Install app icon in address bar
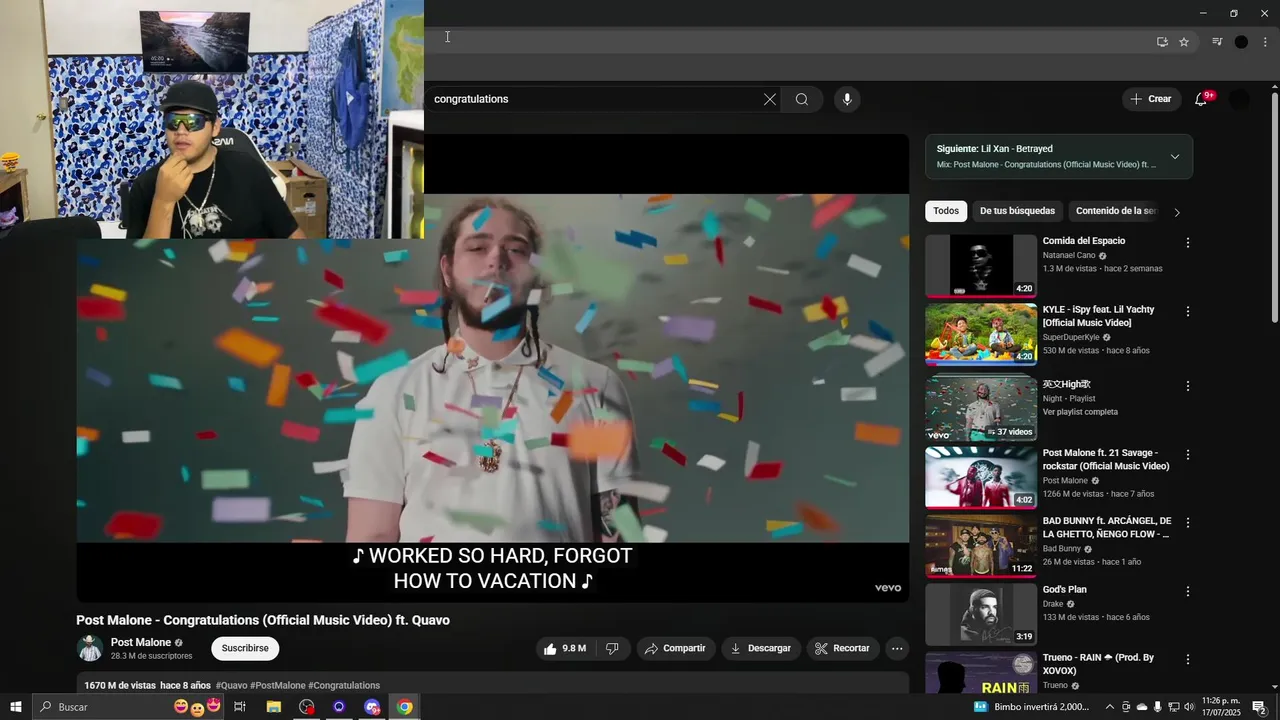 tap(1162, 42)
